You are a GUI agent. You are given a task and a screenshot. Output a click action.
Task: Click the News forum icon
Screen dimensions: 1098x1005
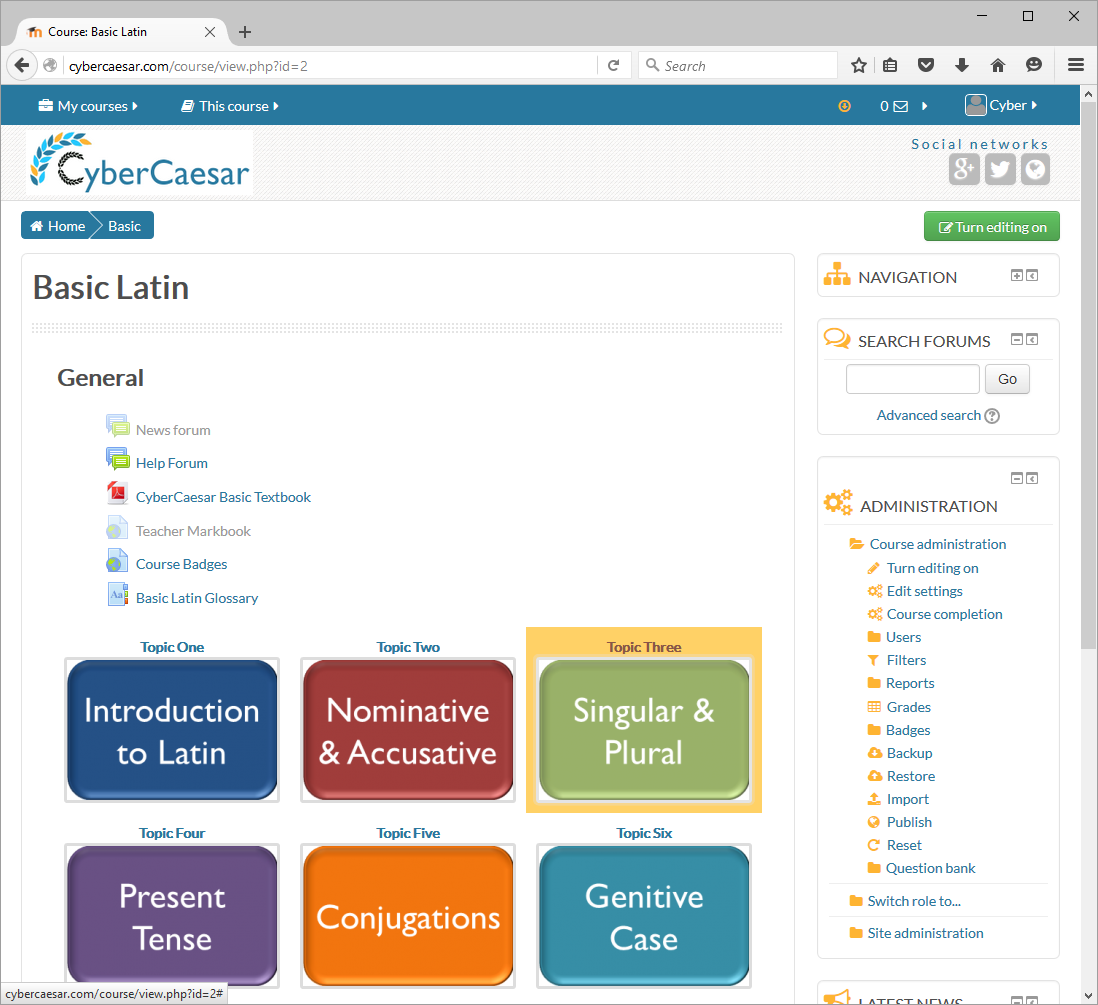coord(117,426)
